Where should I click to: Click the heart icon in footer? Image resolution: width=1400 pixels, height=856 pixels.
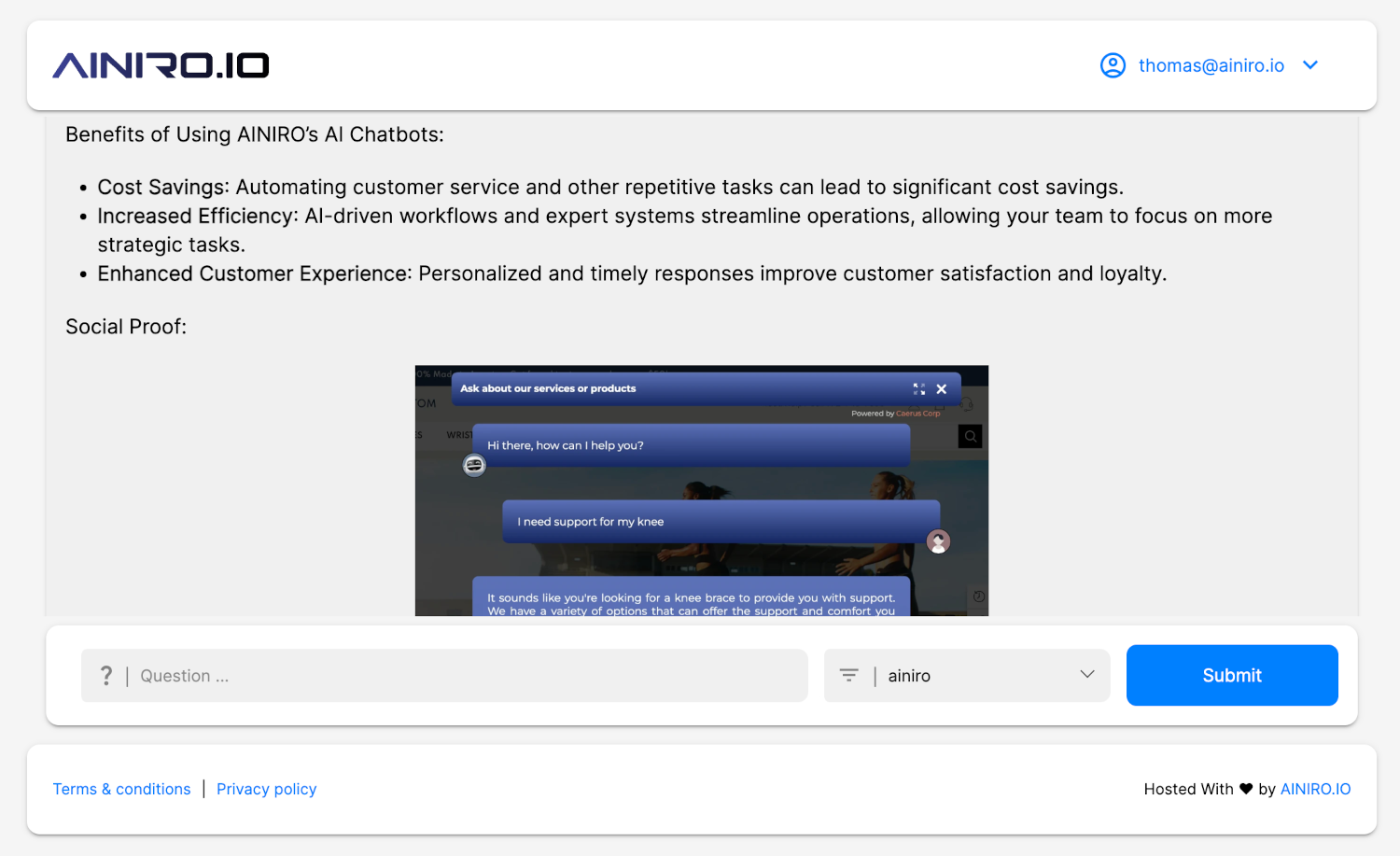tap(1246, 790)
